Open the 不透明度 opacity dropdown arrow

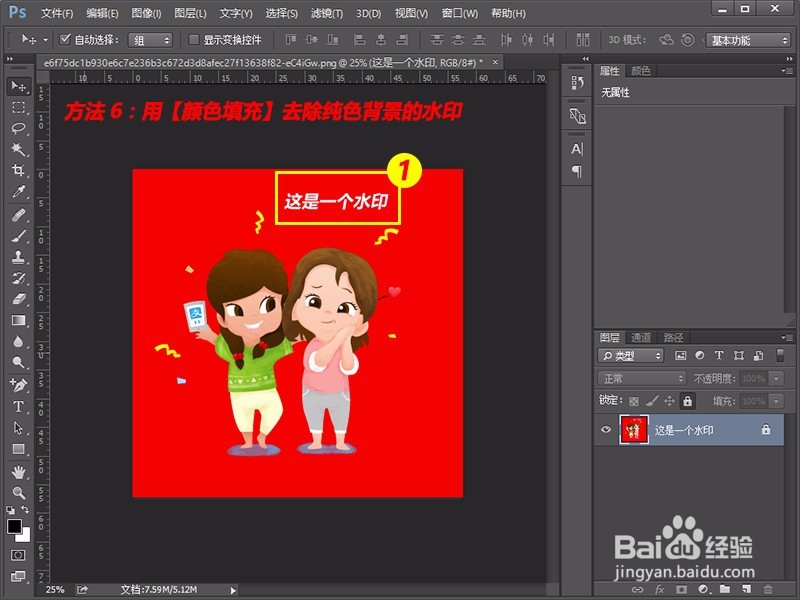click(777, 379)
